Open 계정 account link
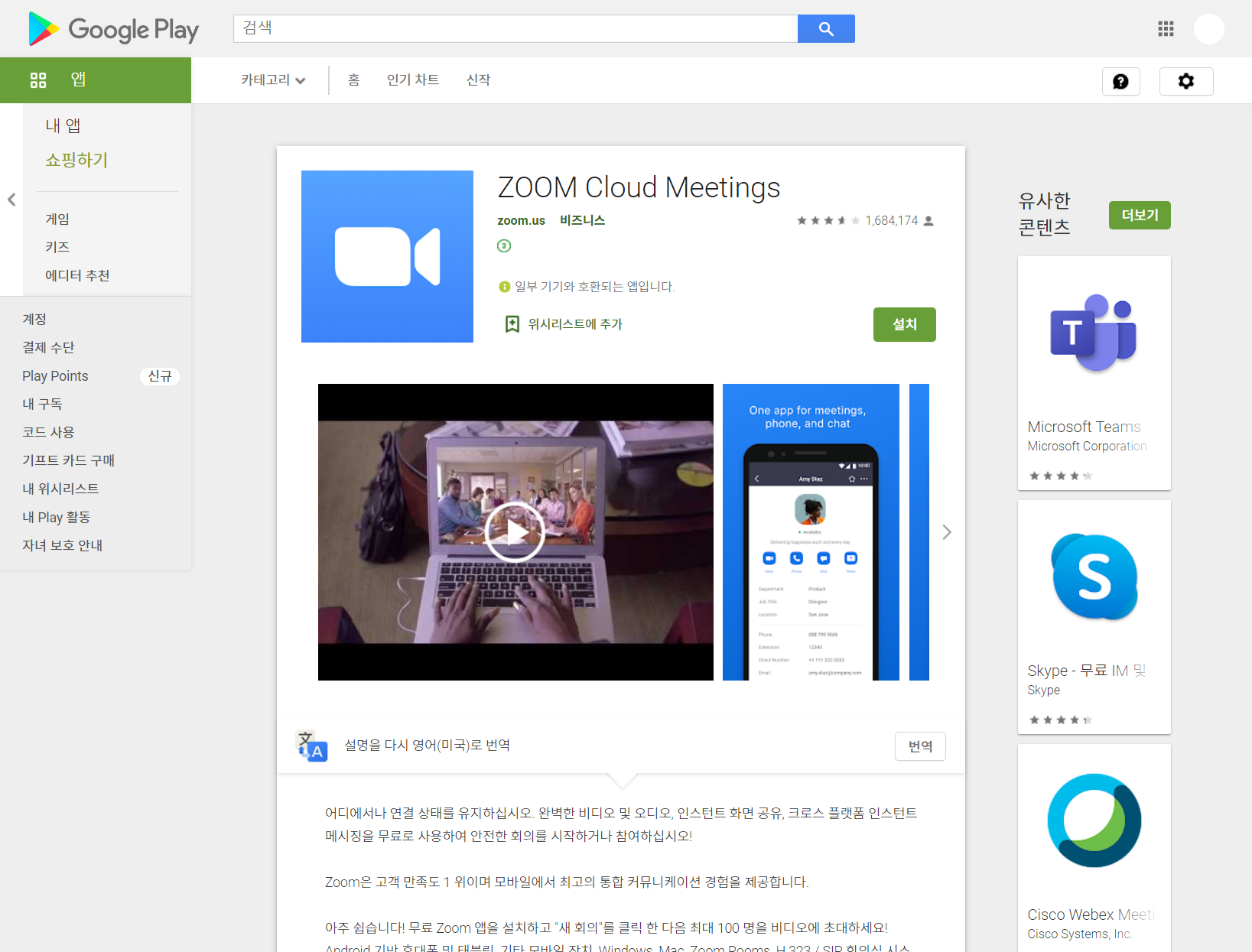1252x952 pixels. [34, 319]
